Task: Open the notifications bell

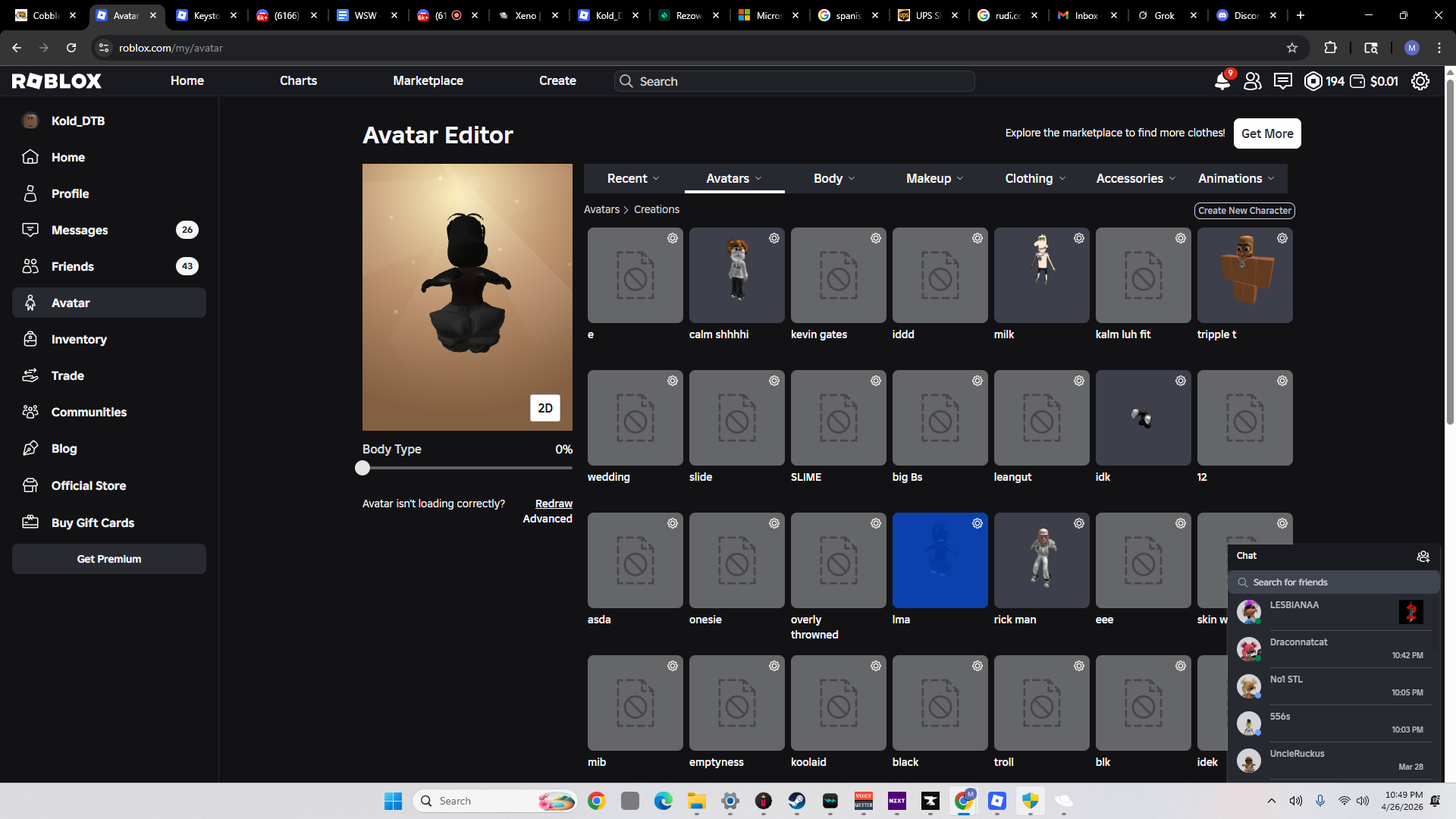Action: click(1222, 81)
